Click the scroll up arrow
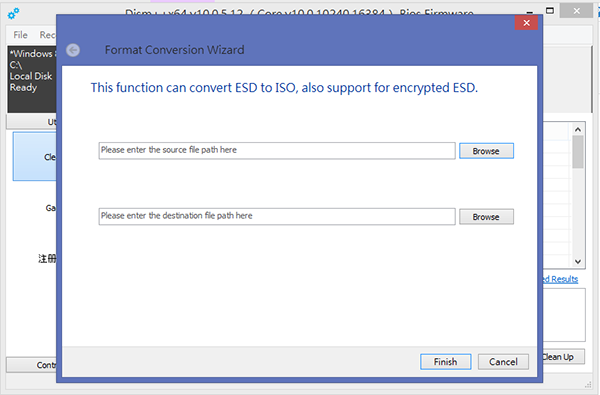This screenshot has width=600, height=395. [x=578, y=129]
